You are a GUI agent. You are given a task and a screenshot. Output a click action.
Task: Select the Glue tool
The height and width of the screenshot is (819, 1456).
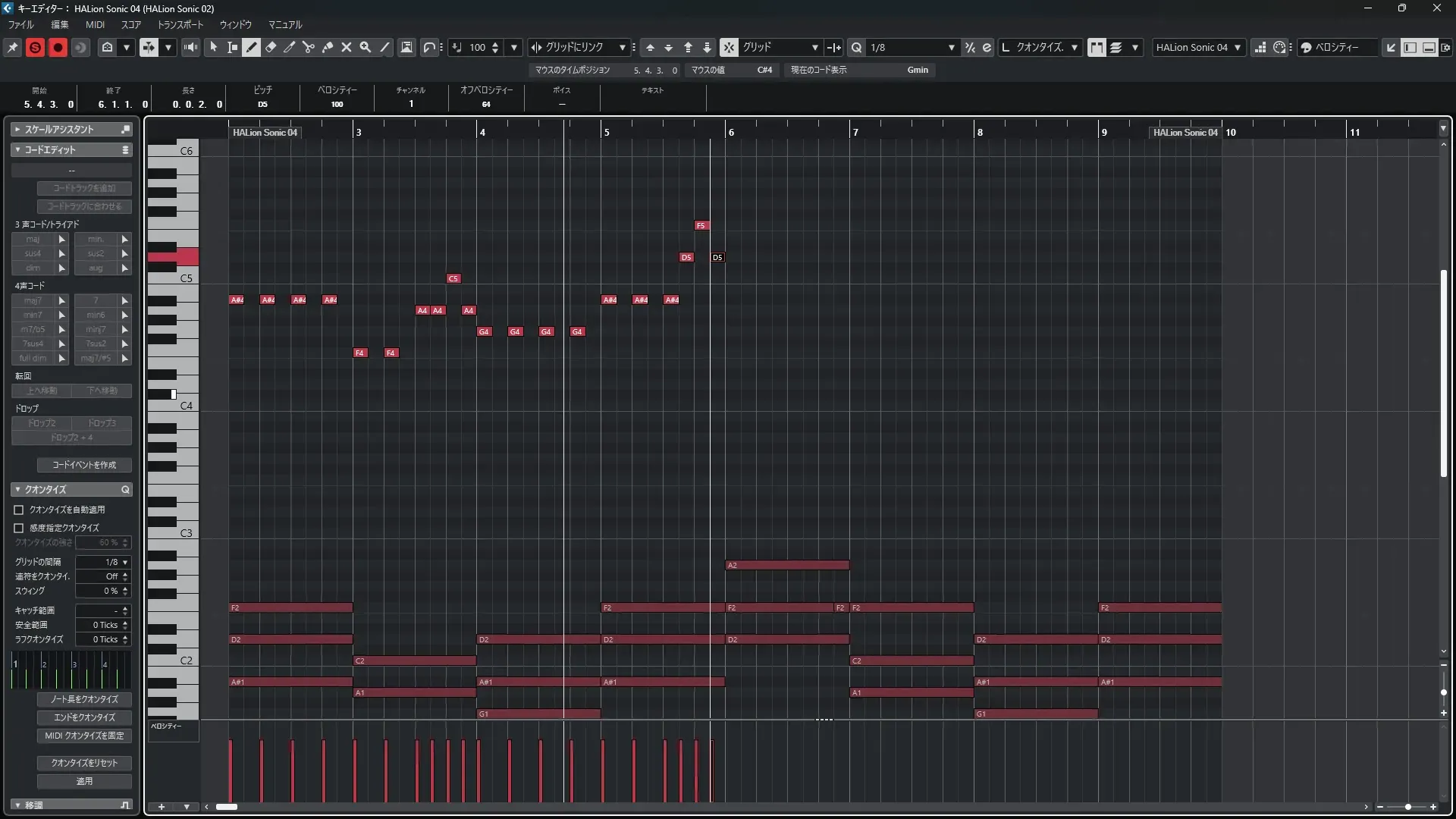(x=328, y=47)
